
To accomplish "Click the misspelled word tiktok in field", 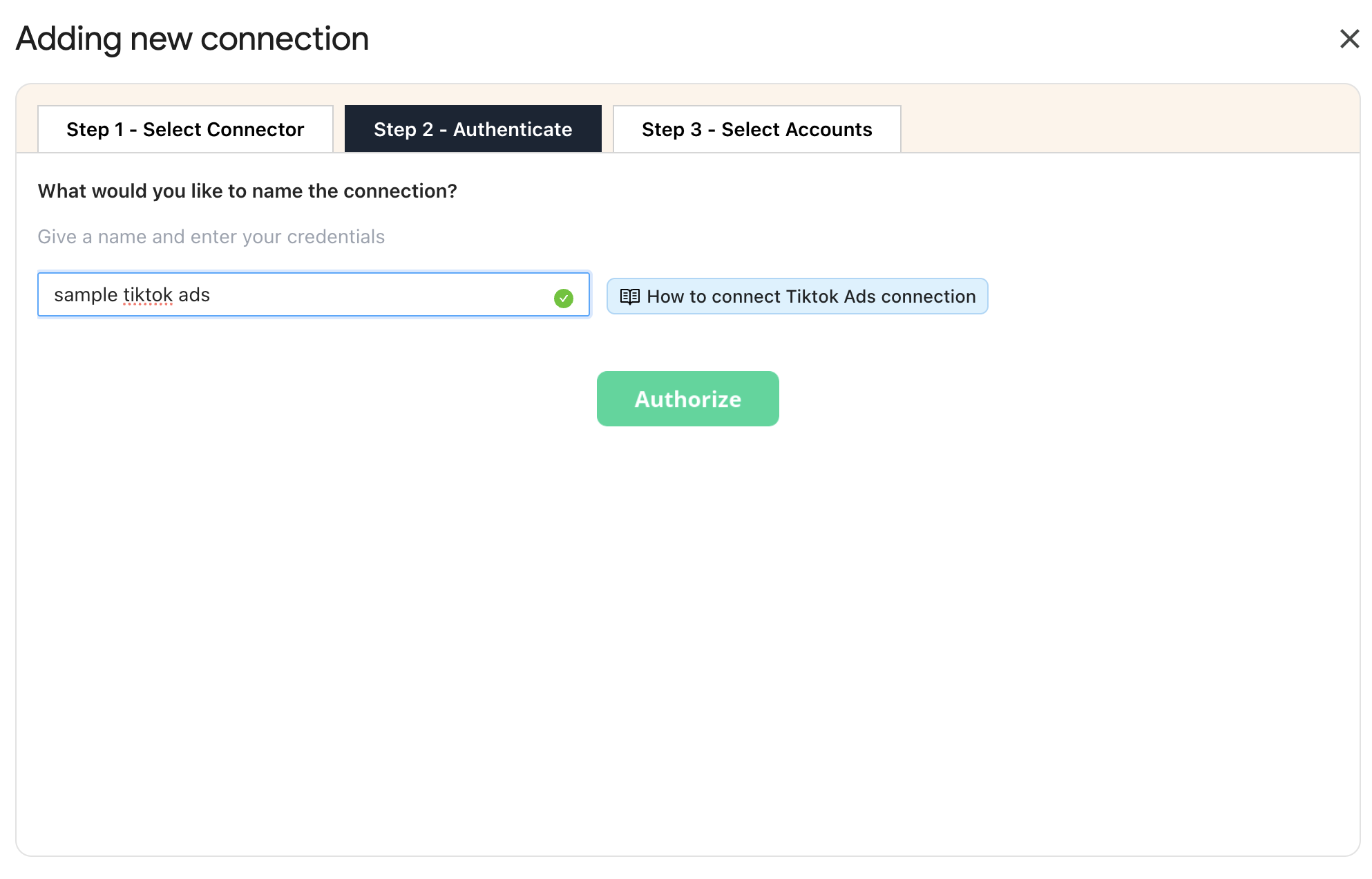I will (148, 295).
